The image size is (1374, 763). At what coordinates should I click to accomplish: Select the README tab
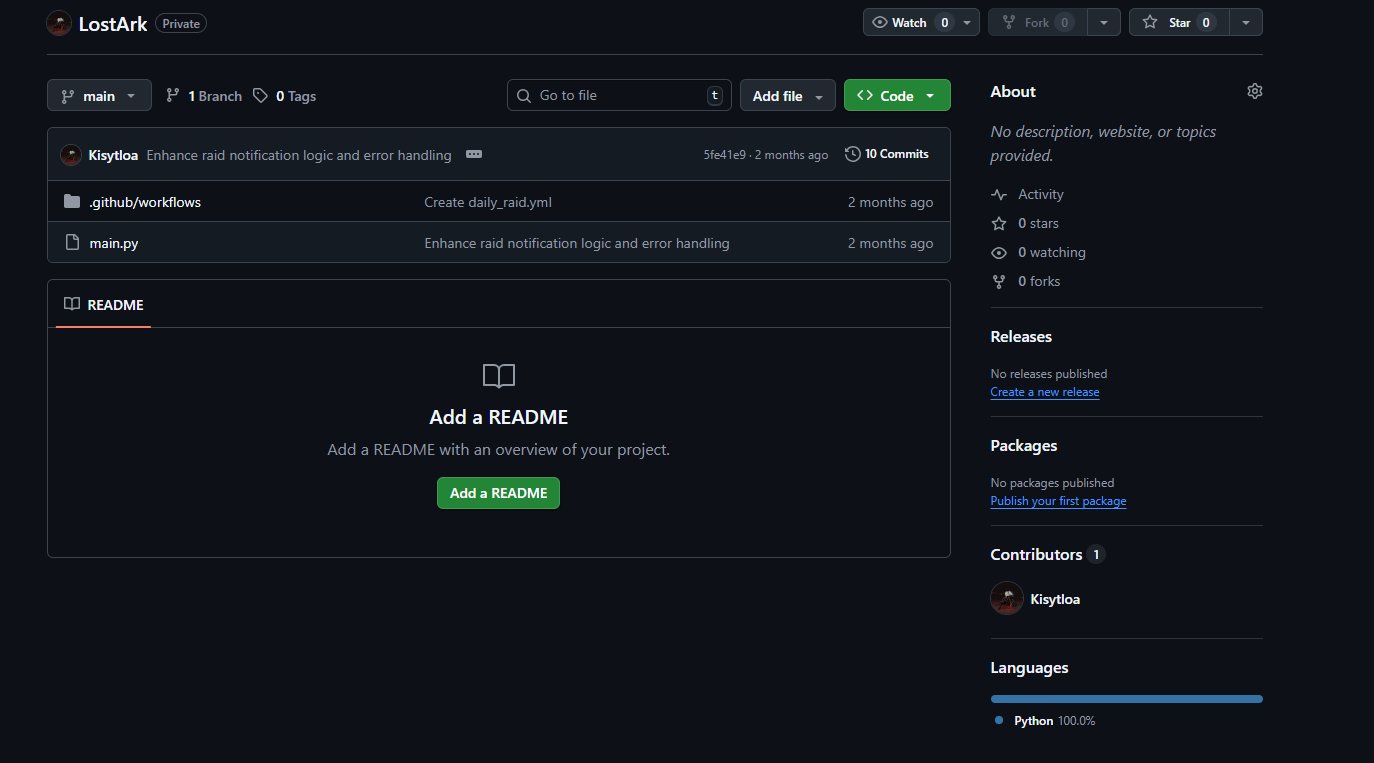point(103,304)
